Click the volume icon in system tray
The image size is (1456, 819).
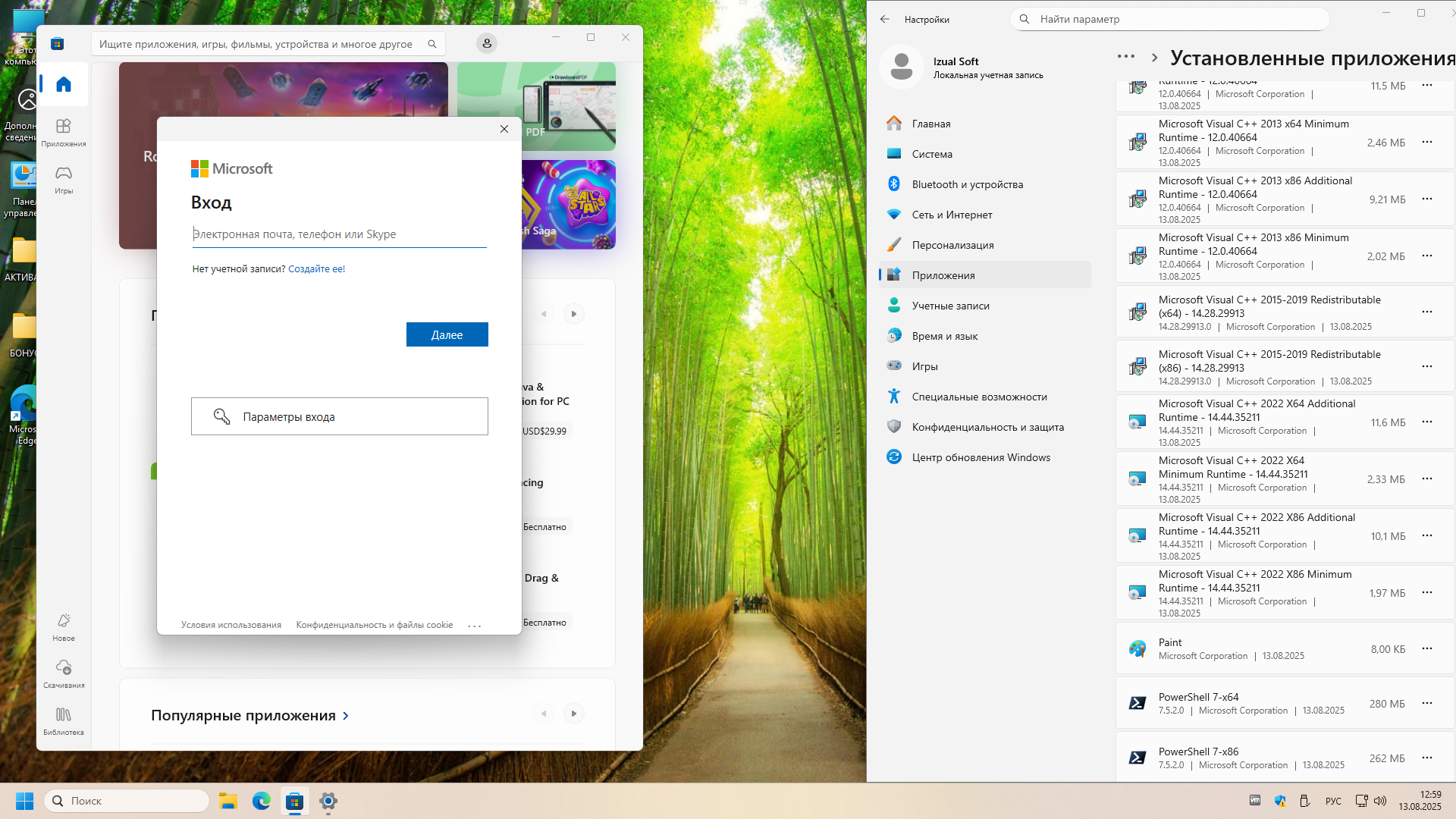[1380, 801]
